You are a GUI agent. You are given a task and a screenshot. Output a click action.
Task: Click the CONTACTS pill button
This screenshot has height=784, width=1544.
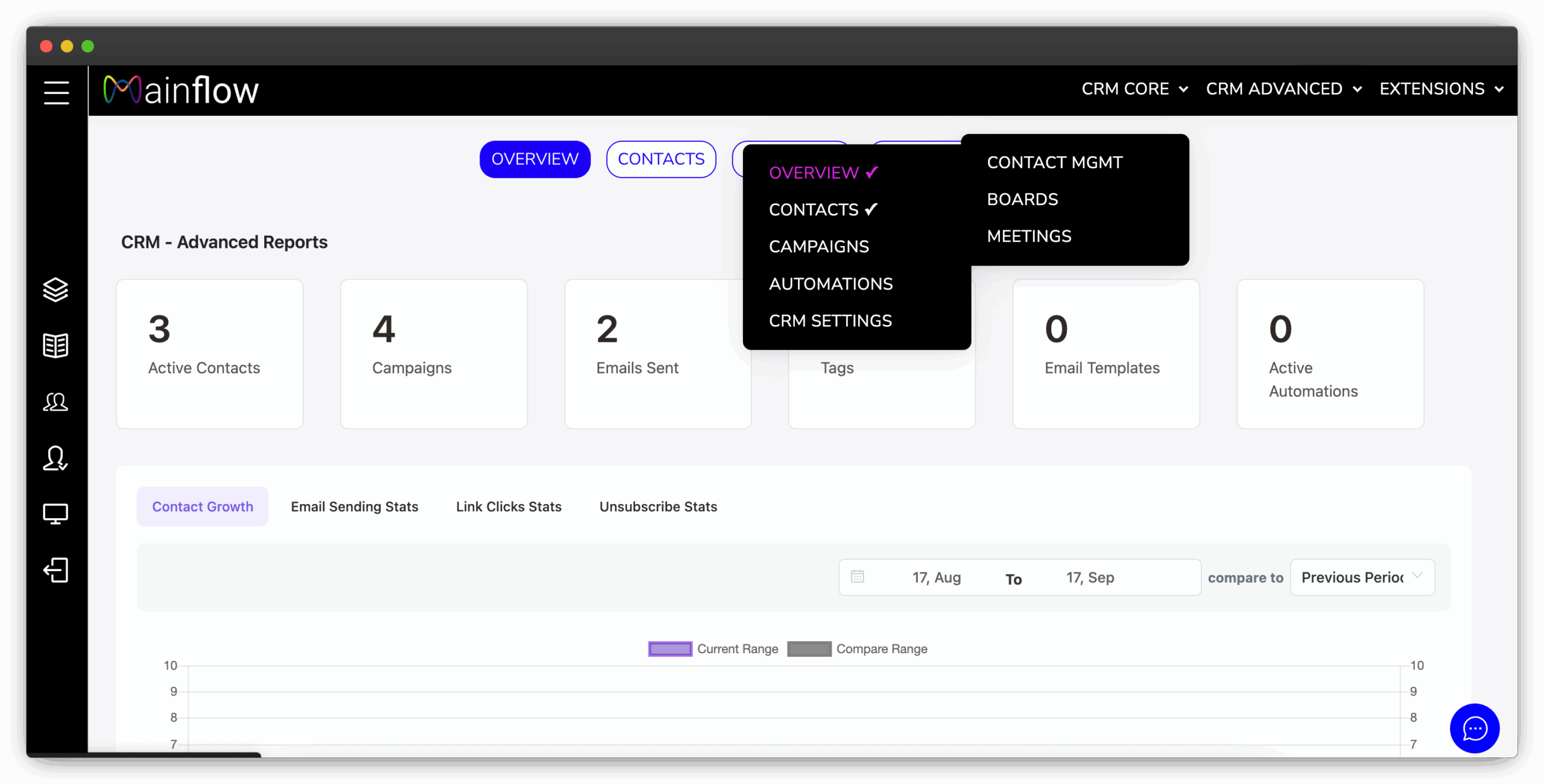click(660, 159)
